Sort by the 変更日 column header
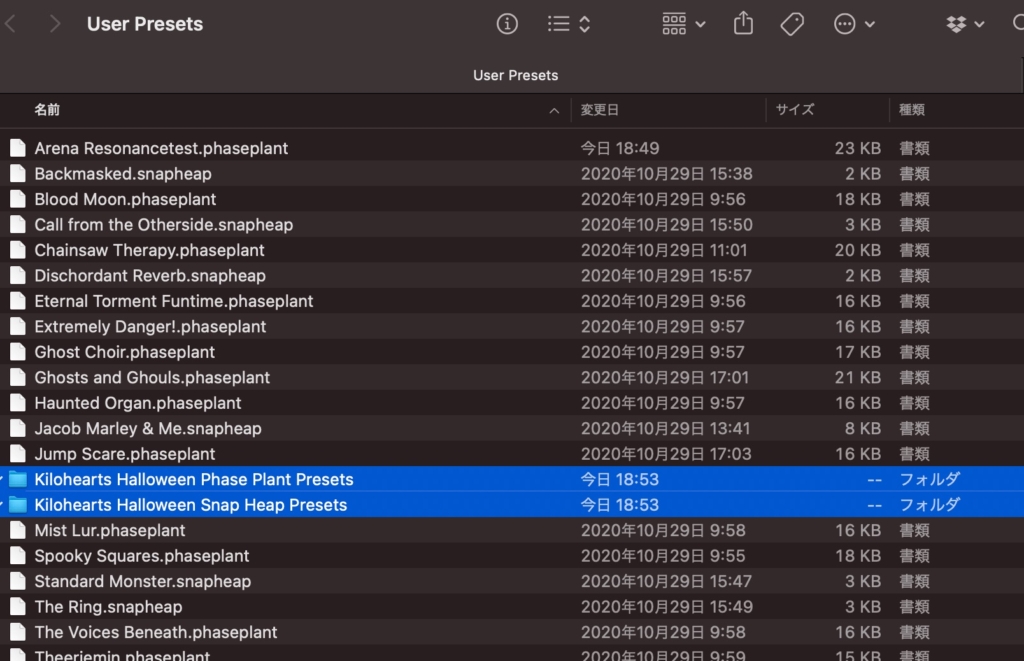1024x661 pixels. click(600, 110)
